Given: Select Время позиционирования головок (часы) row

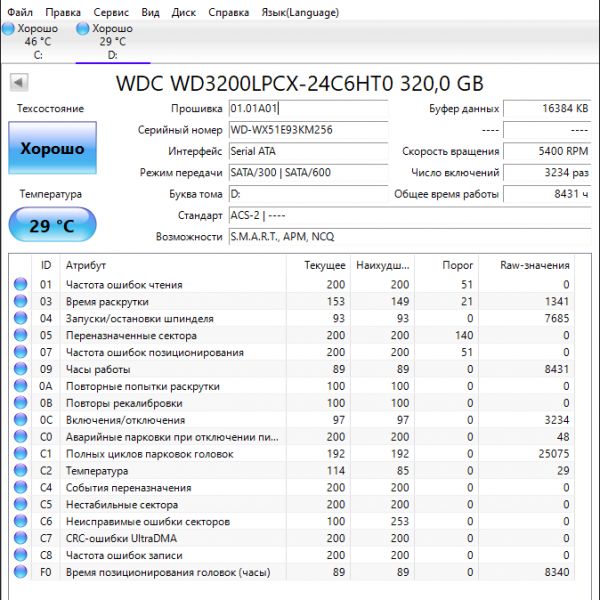Looking at the screenshot, I should click(x=292, y=572).
